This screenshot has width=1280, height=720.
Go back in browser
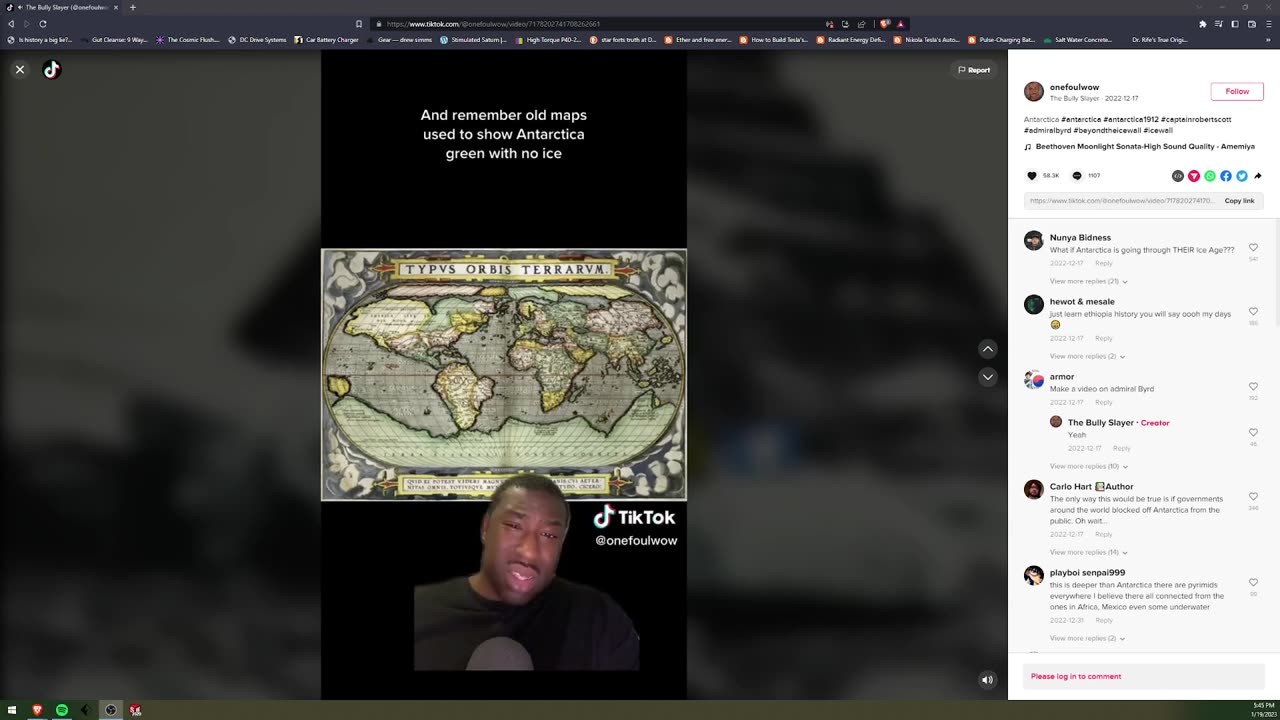pyautogui.click(x=11, y=24)
